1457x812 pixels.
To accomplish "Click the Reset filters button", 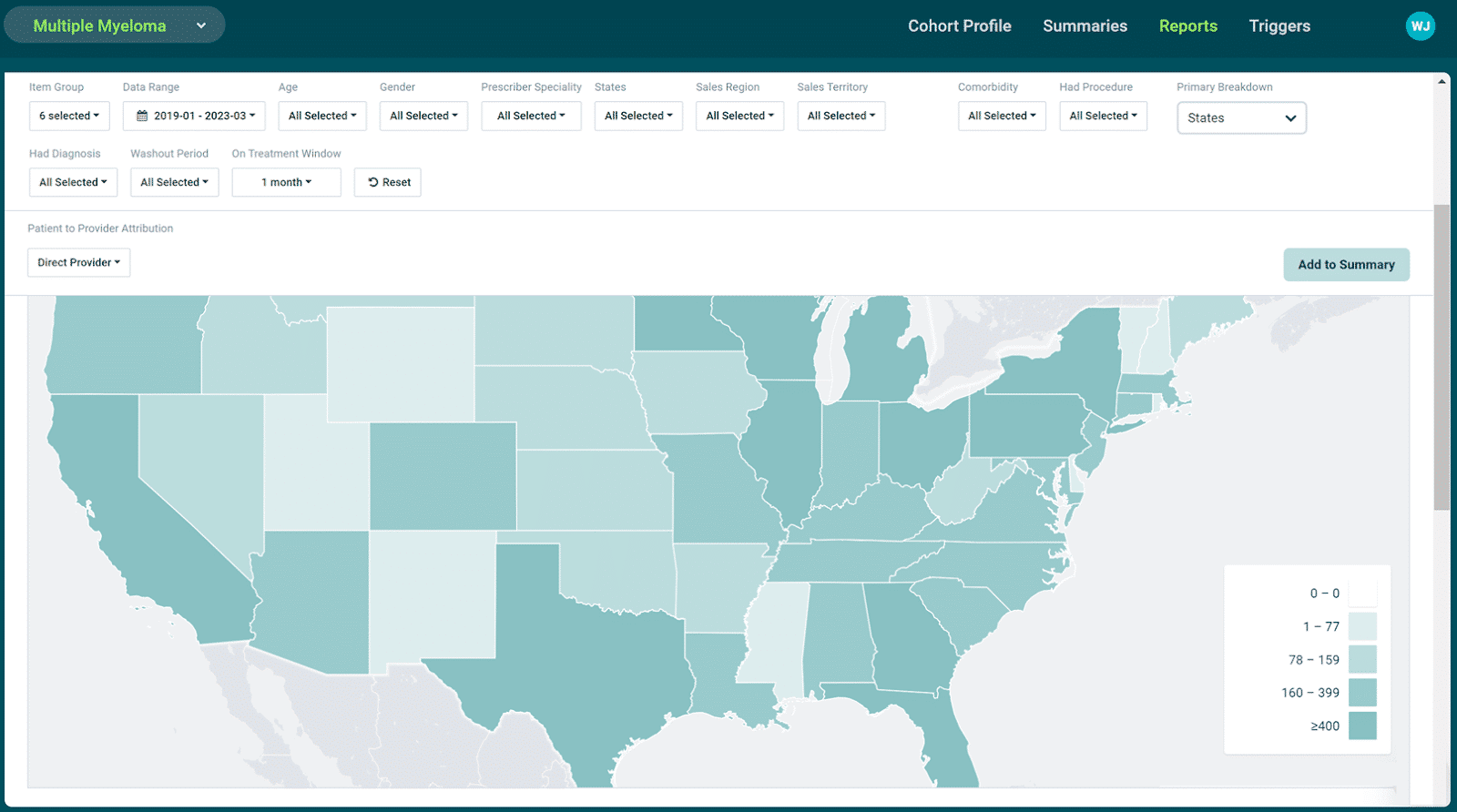I will coord(388,182).
